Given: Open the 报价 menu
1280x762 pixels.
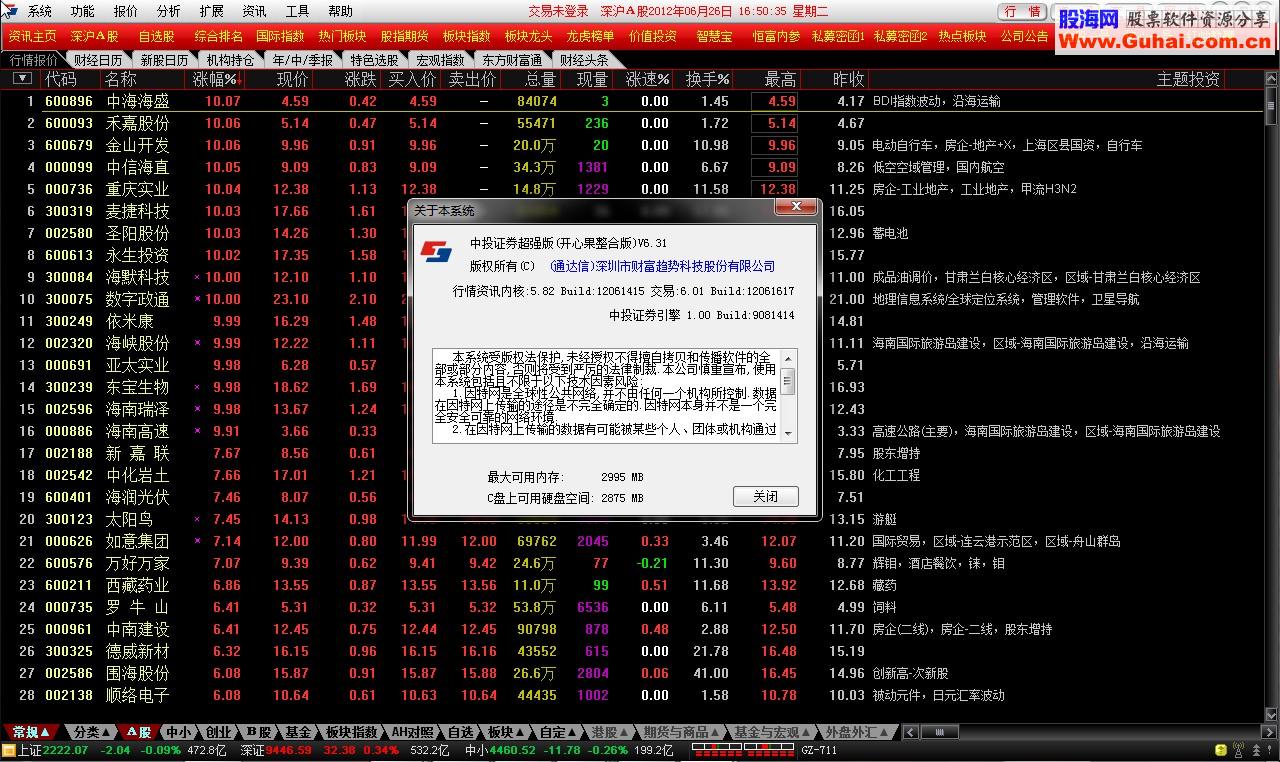Looking at the screenshot, I should coord(126,11).
